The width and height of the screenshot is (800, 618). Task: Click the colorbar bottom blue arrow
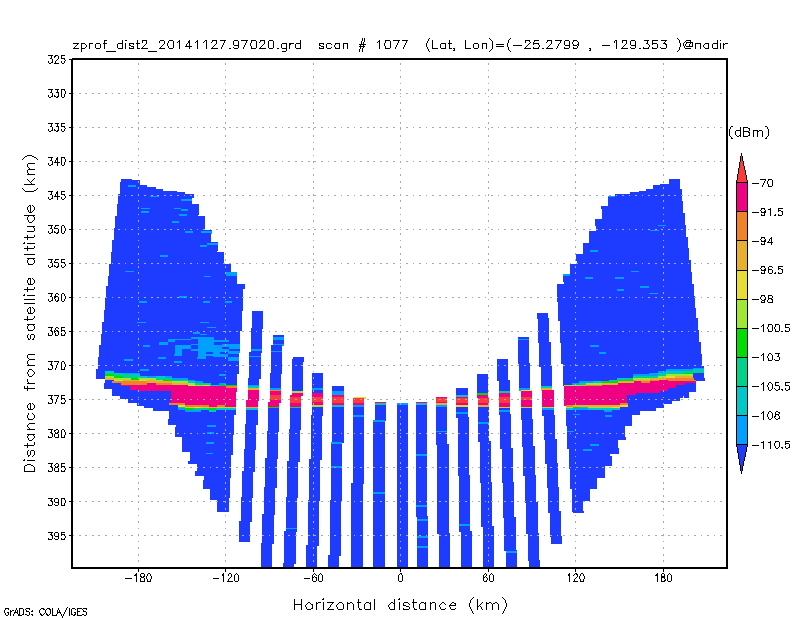742,459
